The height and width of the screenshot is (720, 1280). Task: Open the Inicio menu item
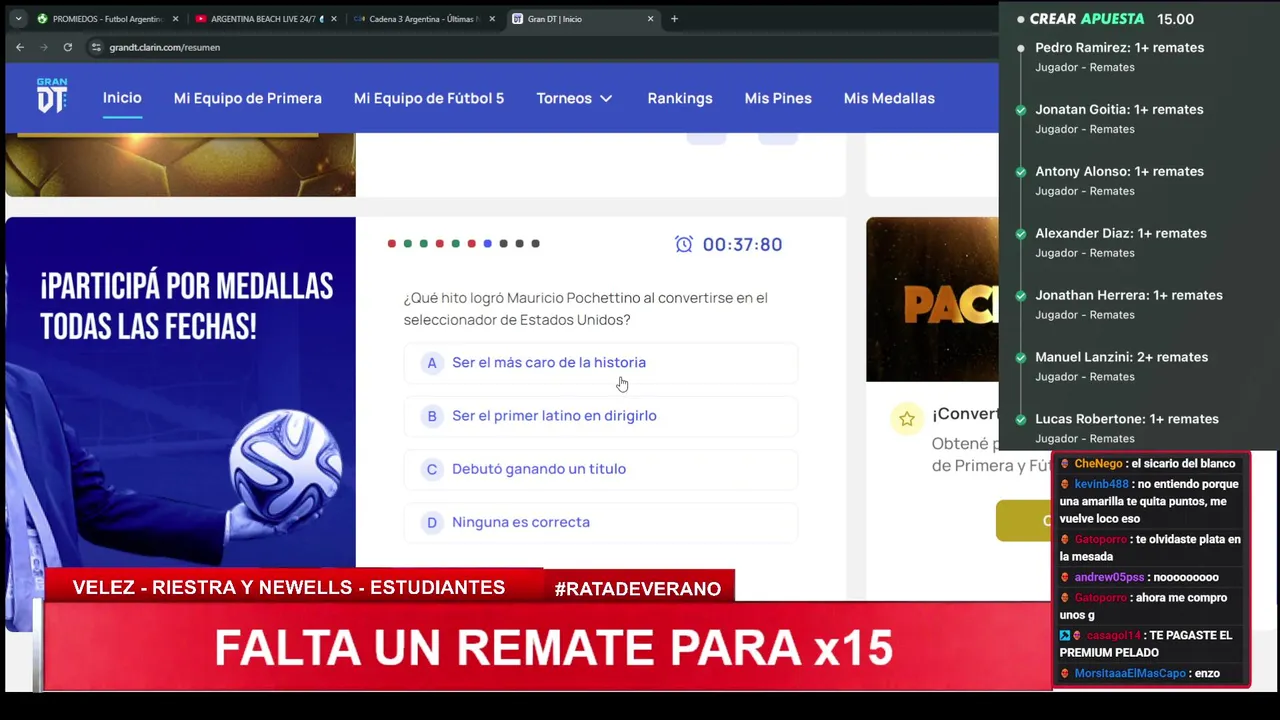click(122, 98)
